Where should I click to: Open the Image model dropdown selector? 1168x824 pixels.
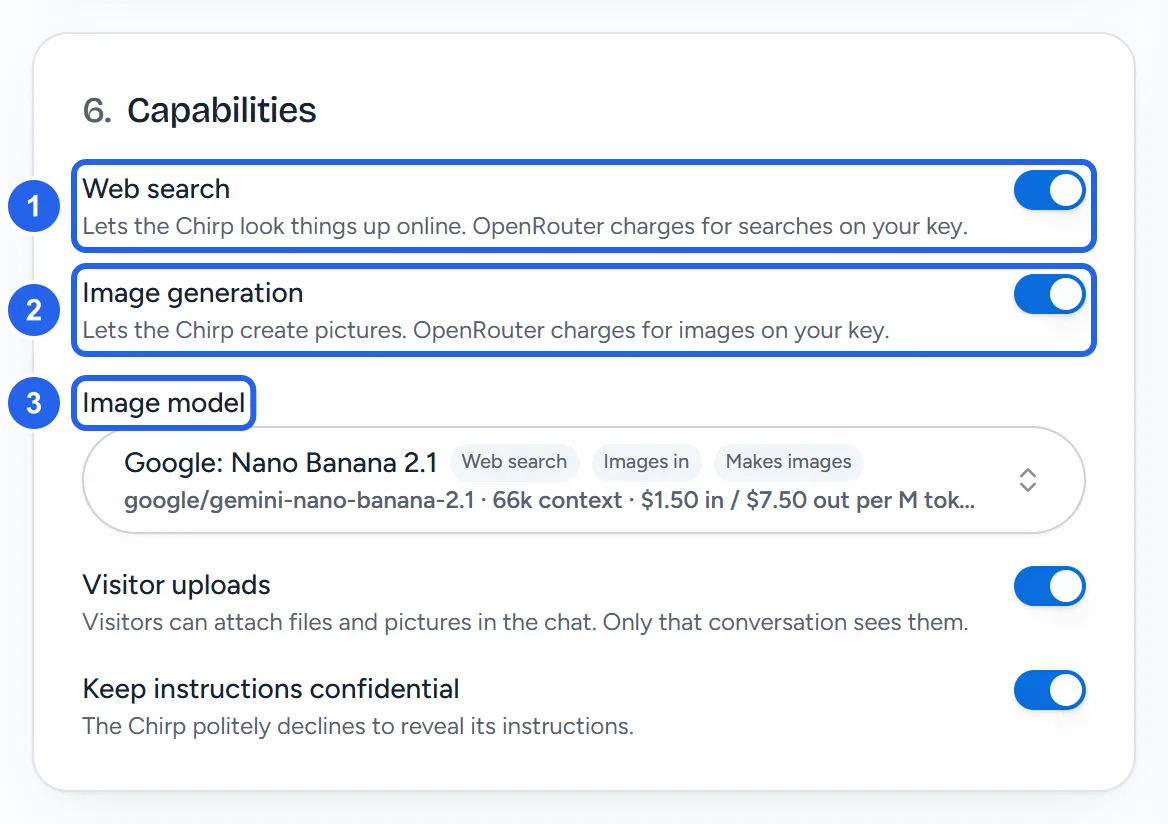tap(583, 480)
